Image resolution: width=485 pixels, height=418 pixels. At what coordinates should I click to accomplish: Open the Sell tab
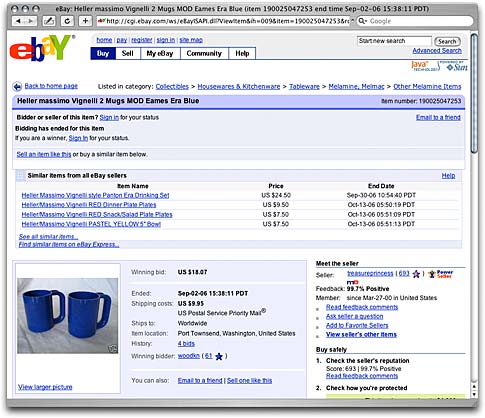[x=127, y=53]
